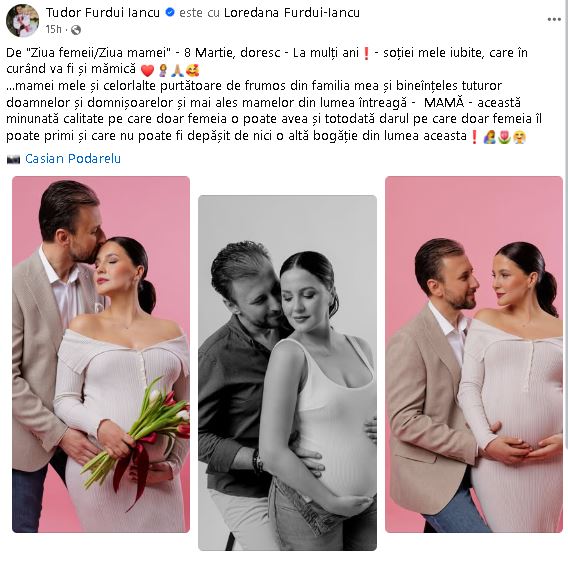This screenshot has width=568, height=567.
Task: Open the three-dots post options menu
Action: tap(554, 20)
